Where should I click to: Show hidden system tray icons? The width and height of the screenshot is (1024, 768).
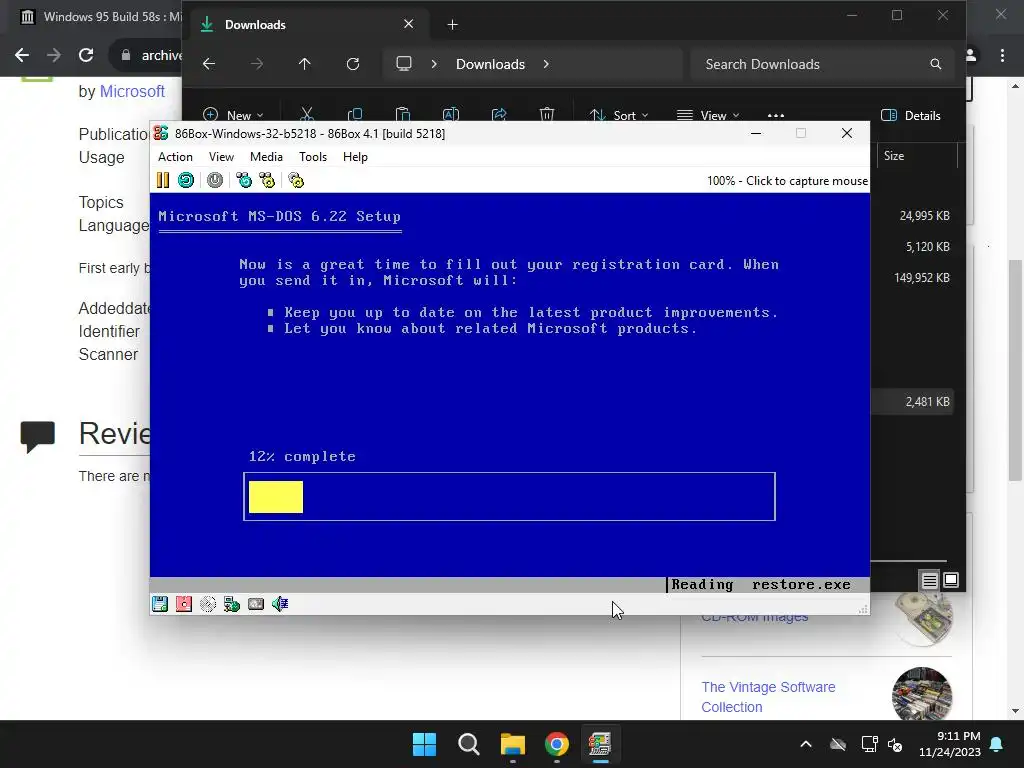click(x=806, y=744)
